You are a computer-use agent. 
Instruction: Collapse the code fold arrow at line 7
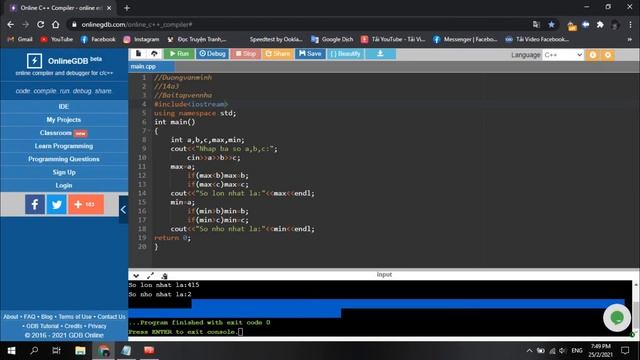(x=149, y=131)
